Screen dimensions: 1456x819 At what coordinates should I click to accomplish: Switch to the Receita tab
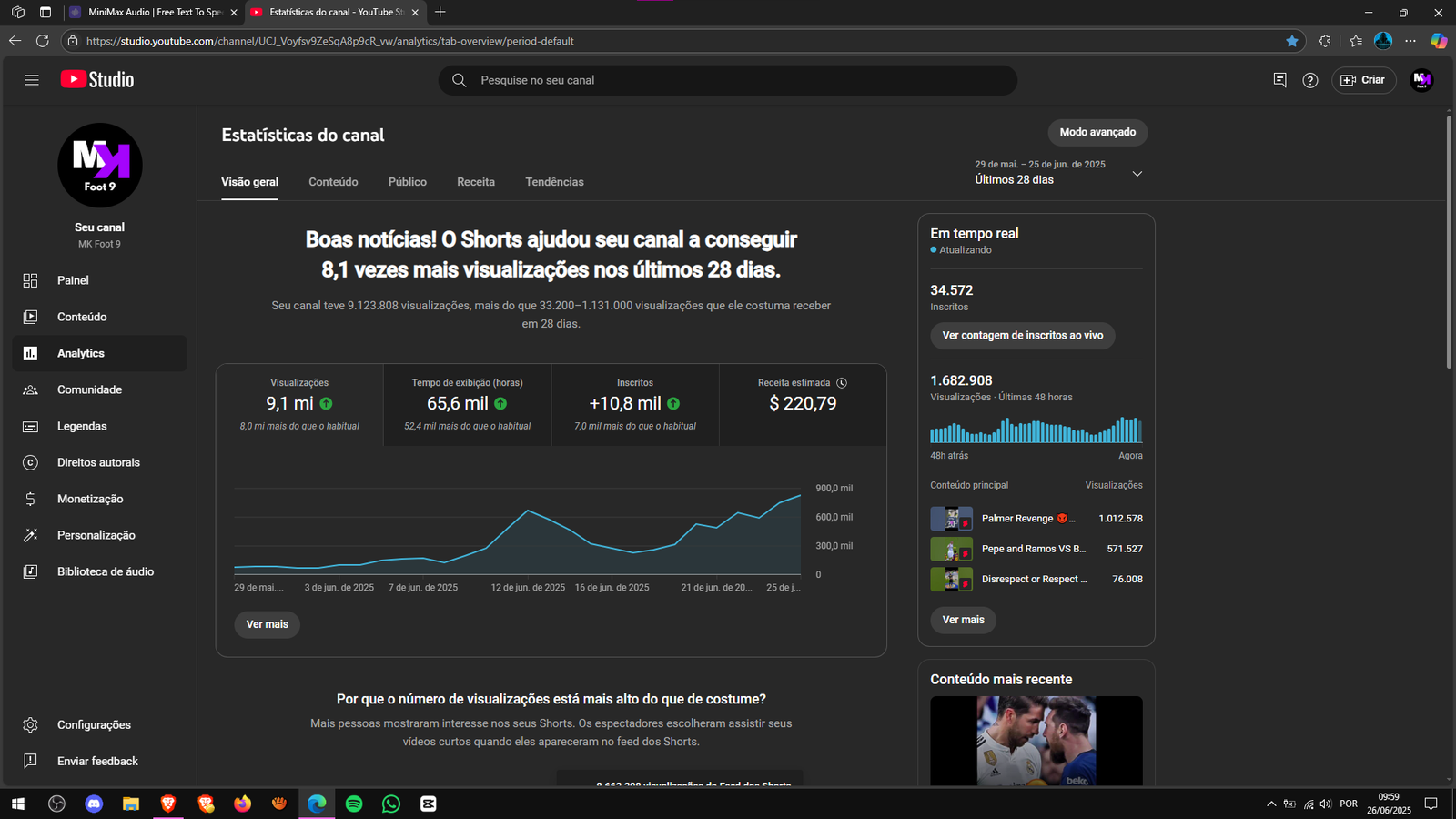pos(476,182)
